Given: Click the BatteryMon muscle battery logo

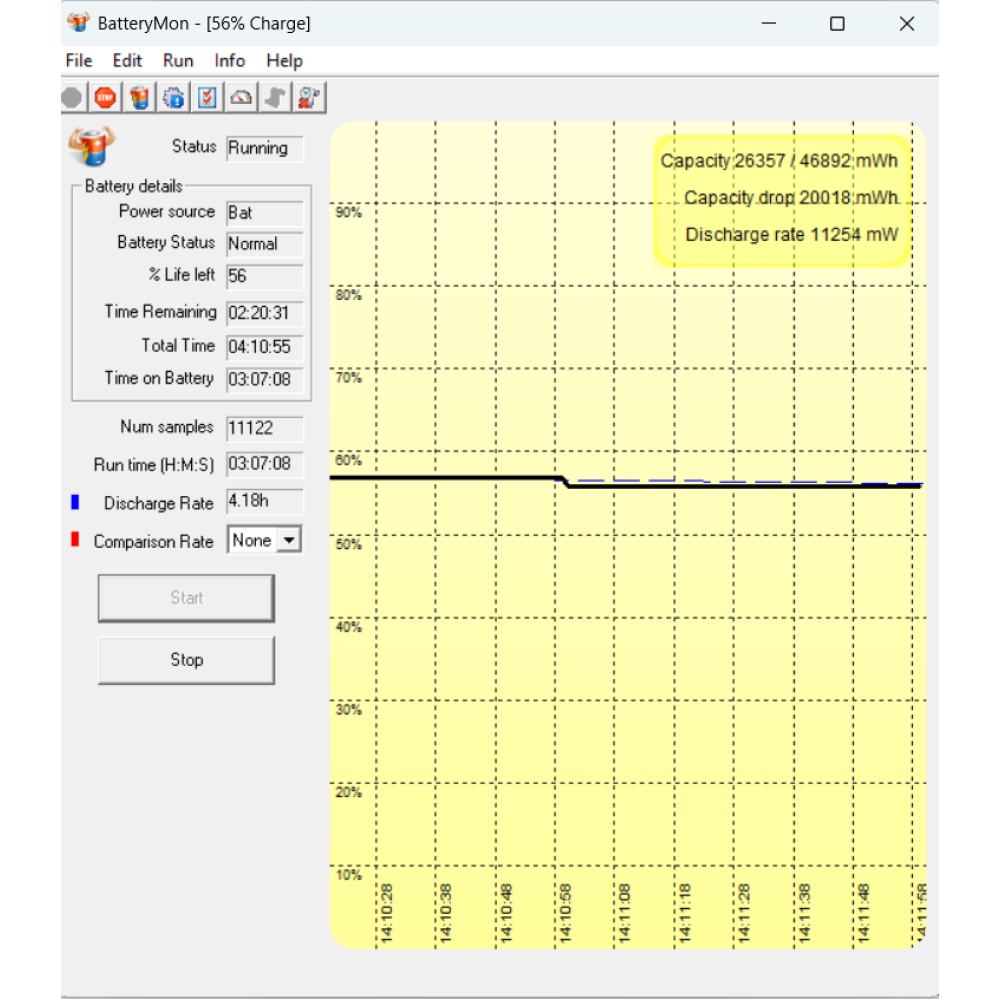Looking at the screenshot, I should [91, 146].
